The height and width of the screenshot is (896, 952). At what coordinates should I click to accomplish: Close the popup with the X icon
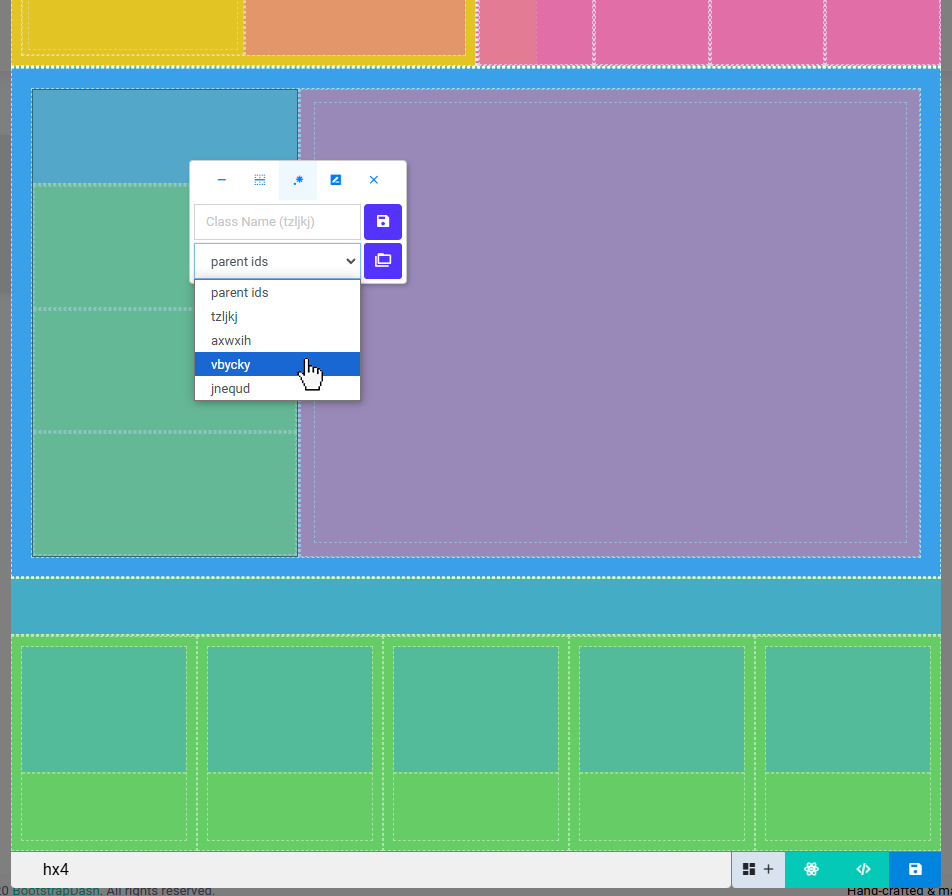(x=374, y=180)
